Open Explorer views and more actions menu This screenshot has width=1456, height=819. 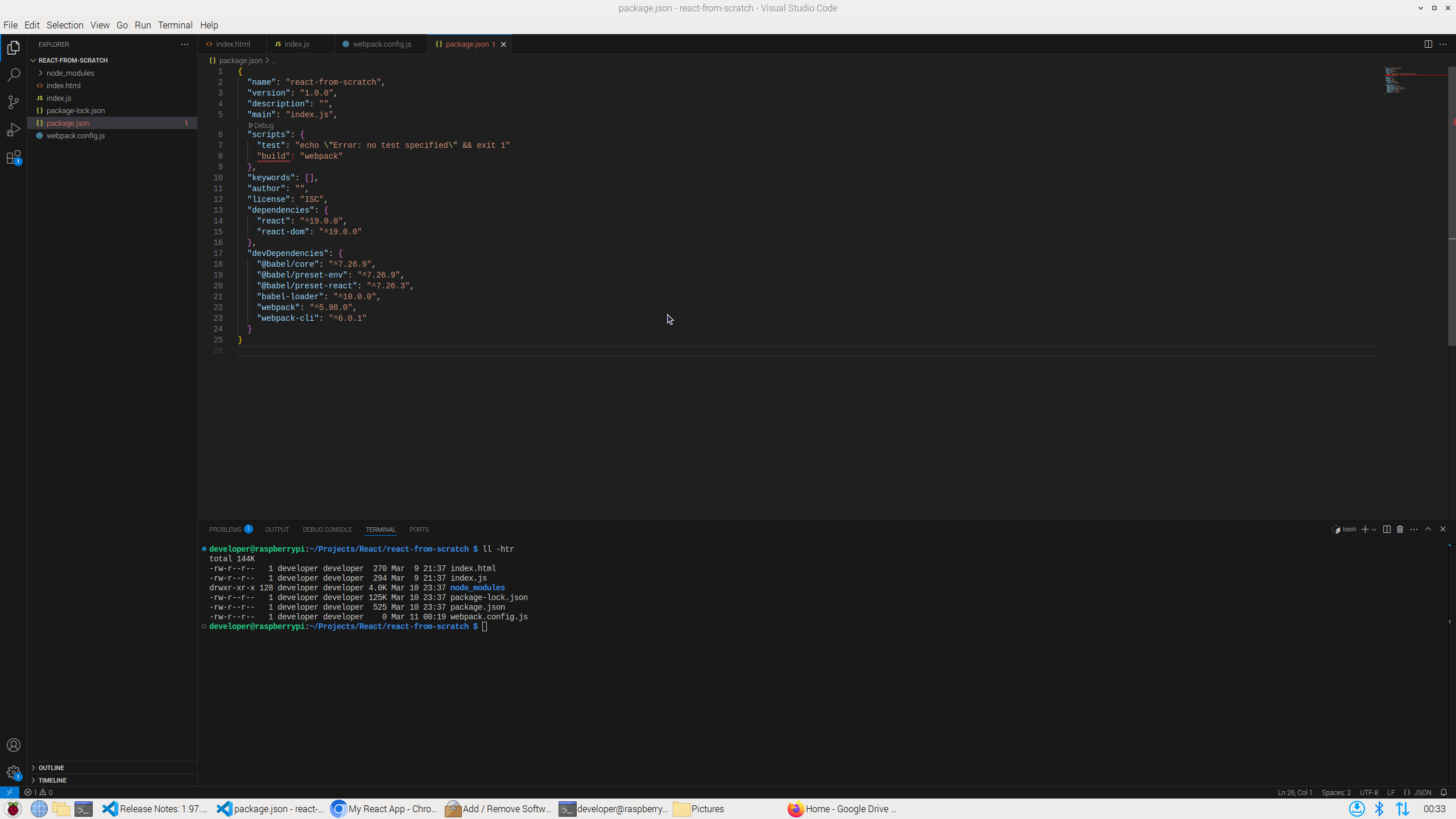coord(185,44)
